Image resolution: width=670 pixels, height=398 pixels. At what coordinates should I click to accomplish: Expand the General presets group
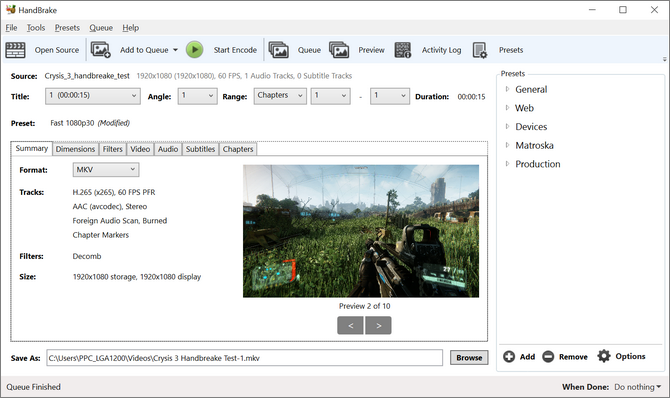click(x=507, y=89)
